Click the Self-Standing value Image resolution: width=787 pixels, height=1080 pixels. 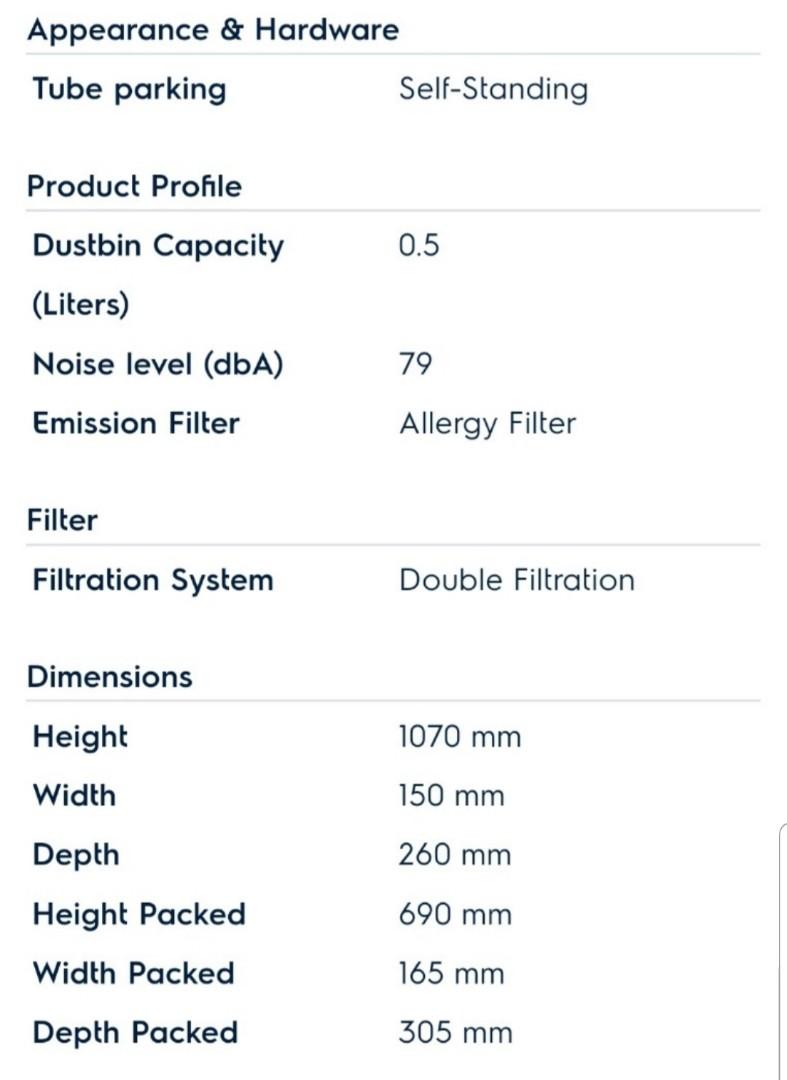coord(493,89)
